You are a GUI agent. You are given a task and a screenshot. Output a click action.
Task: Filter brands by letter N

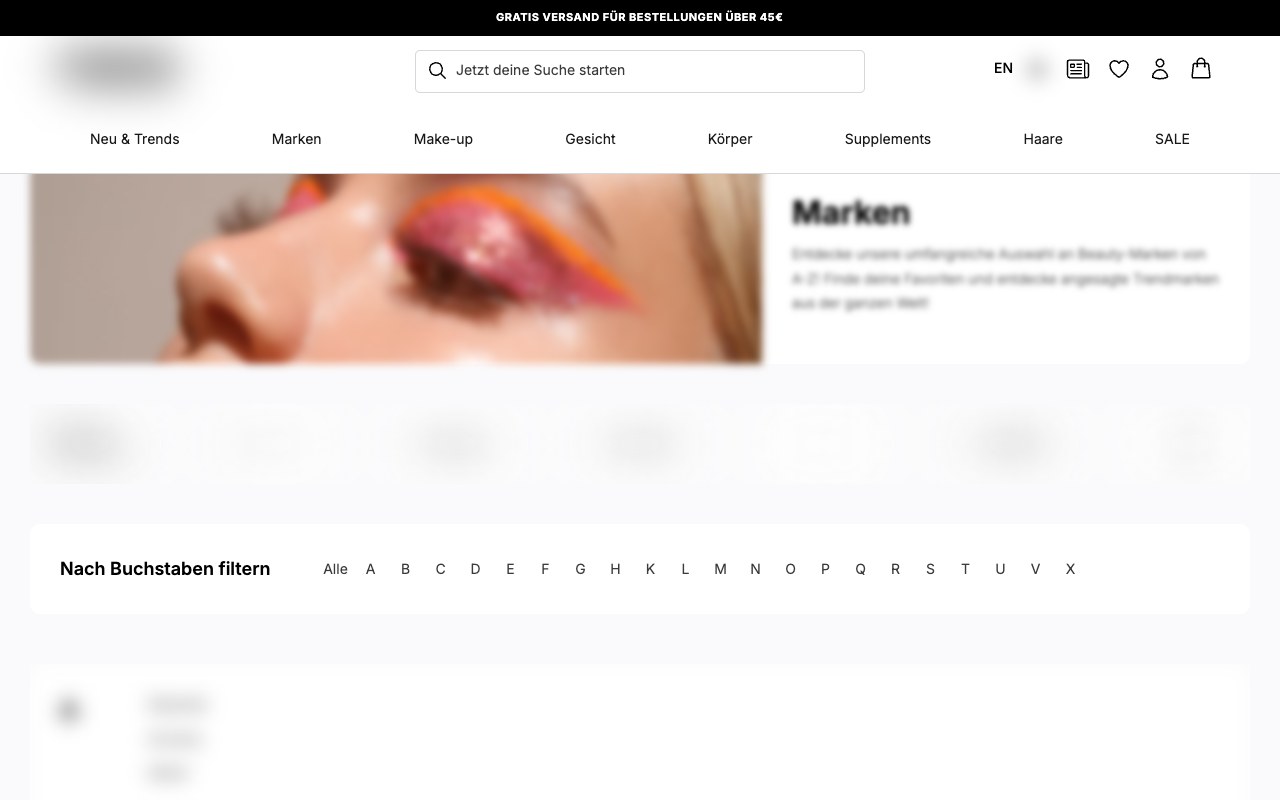pyautogui.click(x=755, y=569)
